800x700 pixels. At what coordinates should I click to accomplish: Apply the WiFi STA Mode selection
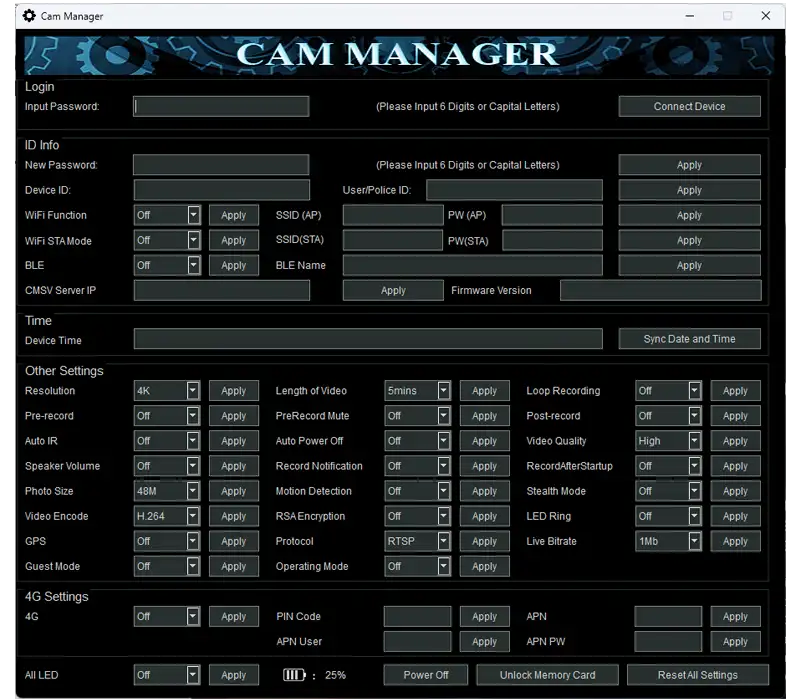pyautogui.click(x=234, y=240)
